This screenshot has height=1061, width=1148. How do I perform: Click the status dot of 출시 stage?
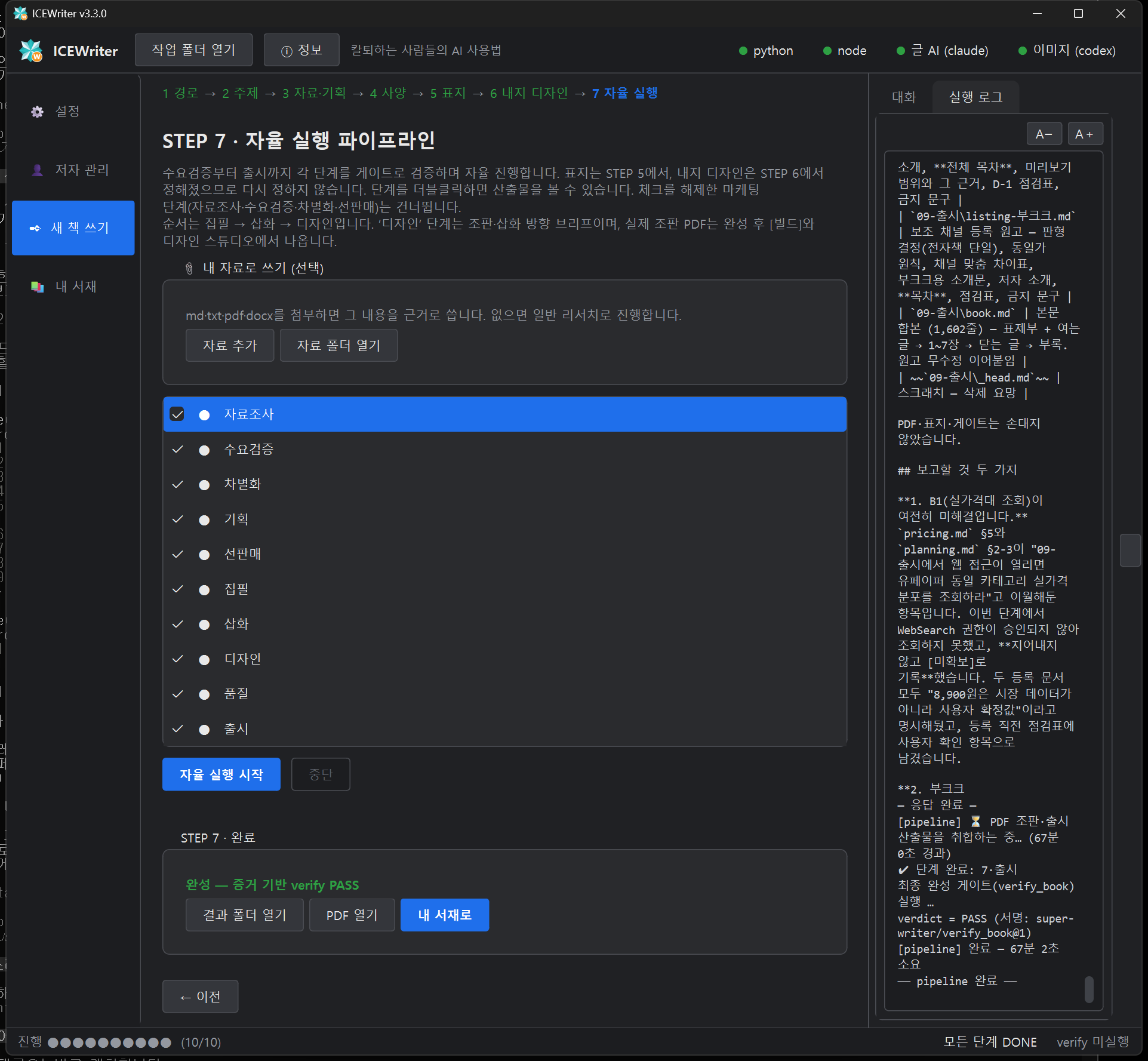(x=204, y=730)
